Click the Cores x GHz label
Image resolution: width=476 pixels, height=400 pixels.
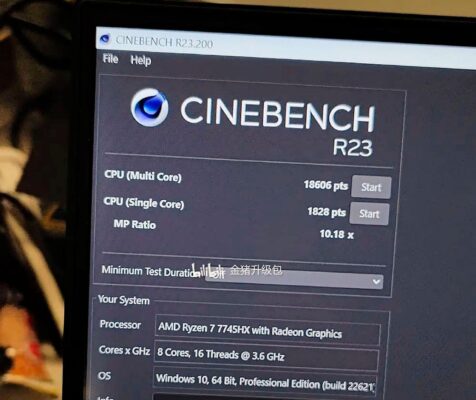click(x=124, y=351)
